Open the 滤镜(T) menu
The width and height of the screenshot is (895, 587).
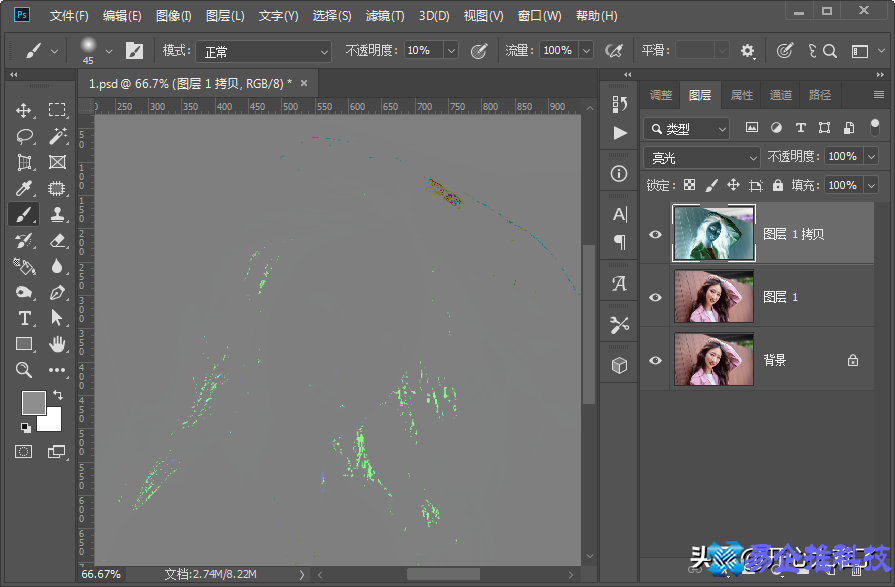coord(385,16)
